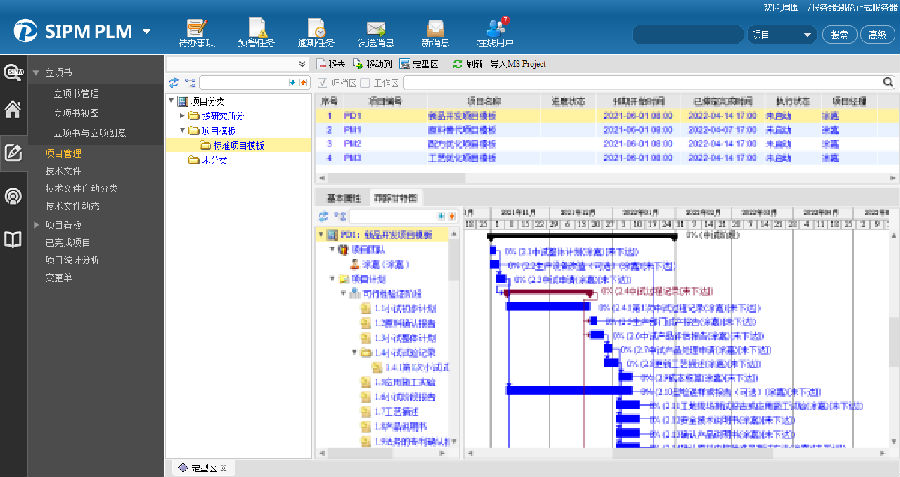Screen dimensions: 900x477
Task: Click the magnifier icon in list filter bar
Action: click(x=887, y=82)
